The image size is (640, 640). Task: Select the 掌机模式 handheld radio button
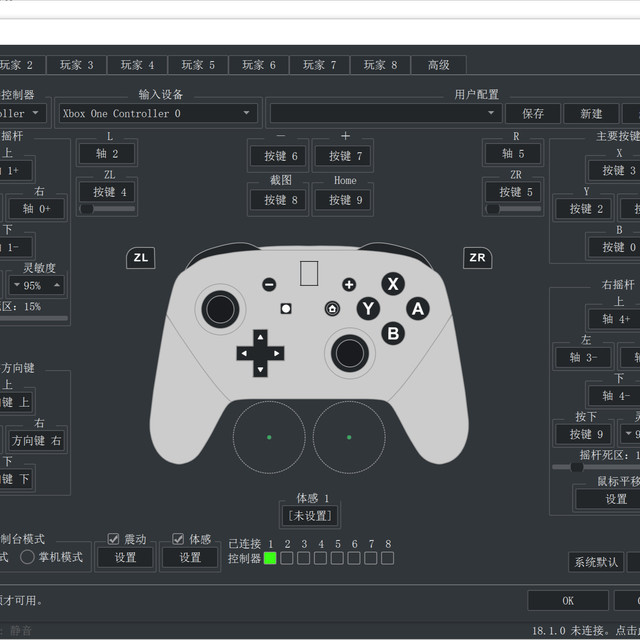point(27,557)
